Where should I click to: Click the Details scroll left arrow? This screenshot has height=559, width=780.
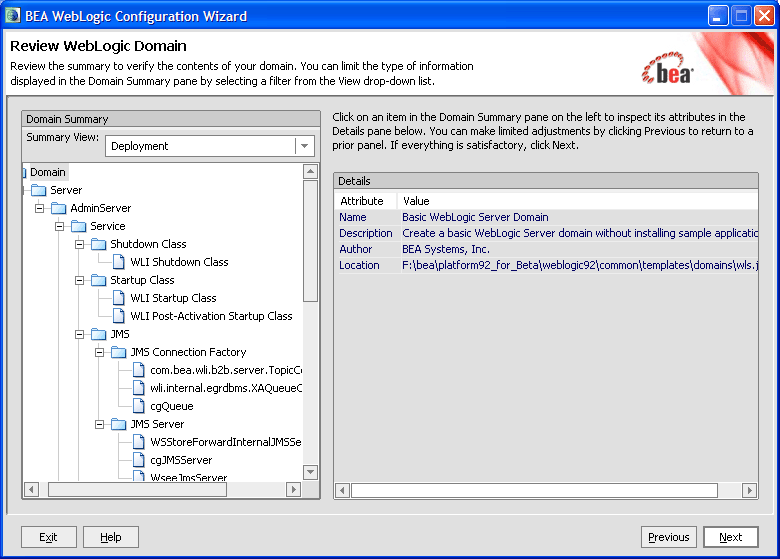pyautogui.click(x=342, y=491)
